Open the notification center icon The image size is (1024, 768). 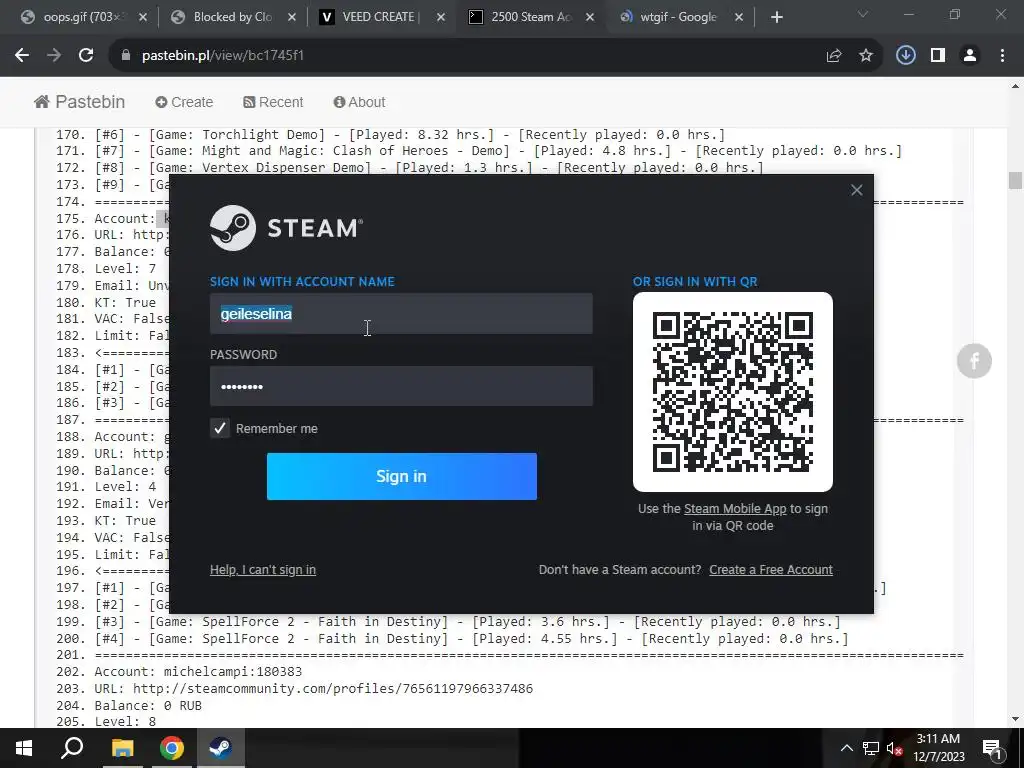[x=992, y=748]
